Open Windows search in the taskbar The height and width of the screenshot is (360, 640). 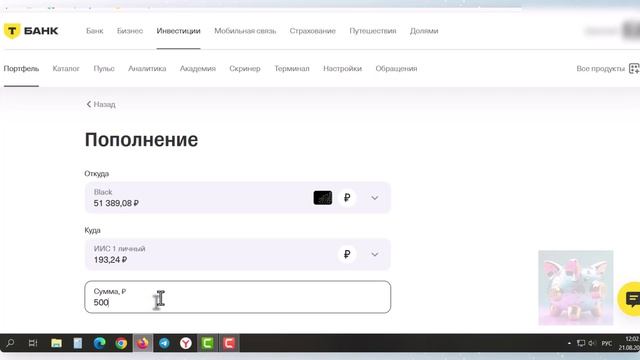10,343
